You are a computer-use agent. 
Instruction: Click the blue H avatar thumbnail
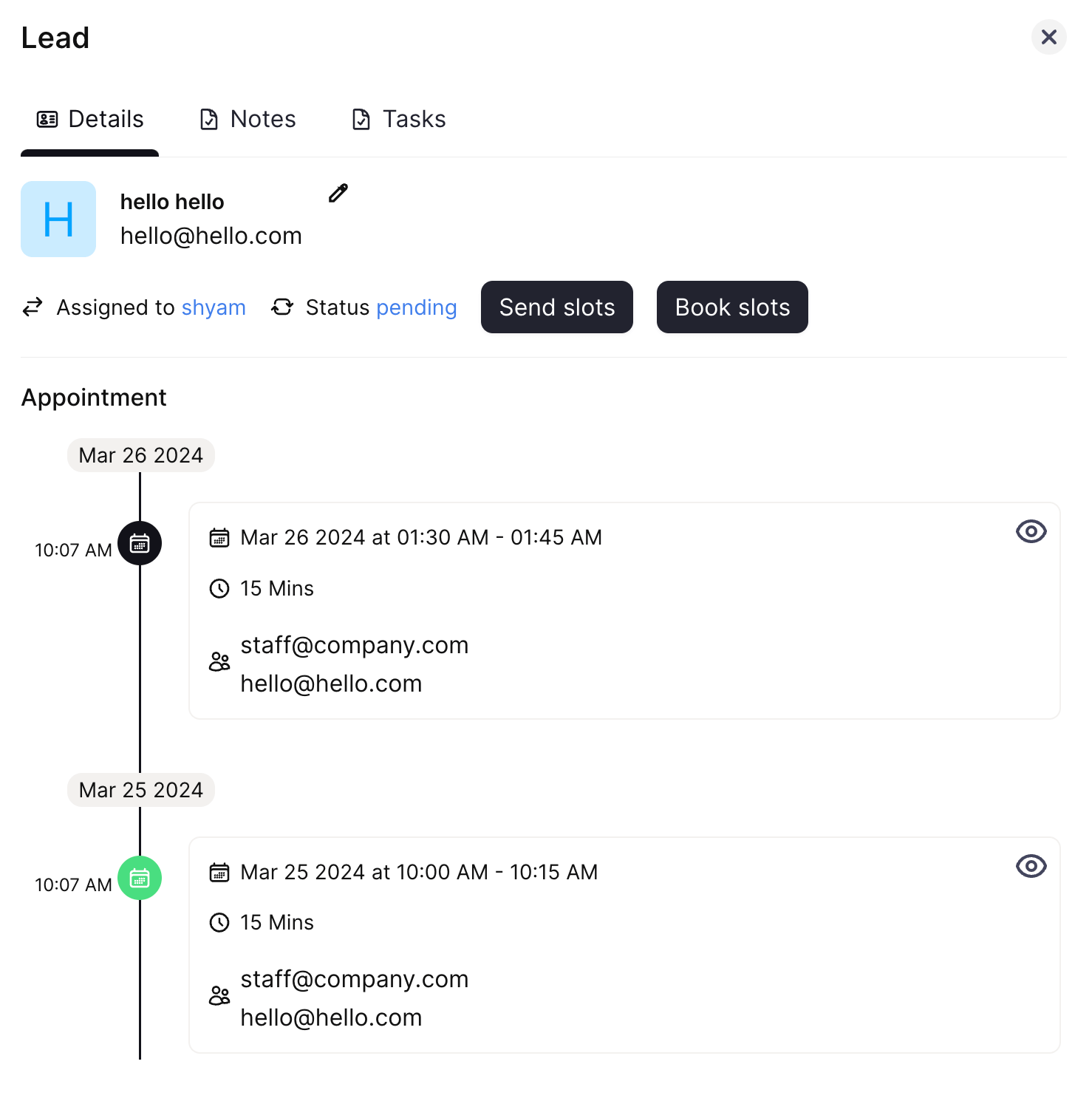(x=58, y=219)
